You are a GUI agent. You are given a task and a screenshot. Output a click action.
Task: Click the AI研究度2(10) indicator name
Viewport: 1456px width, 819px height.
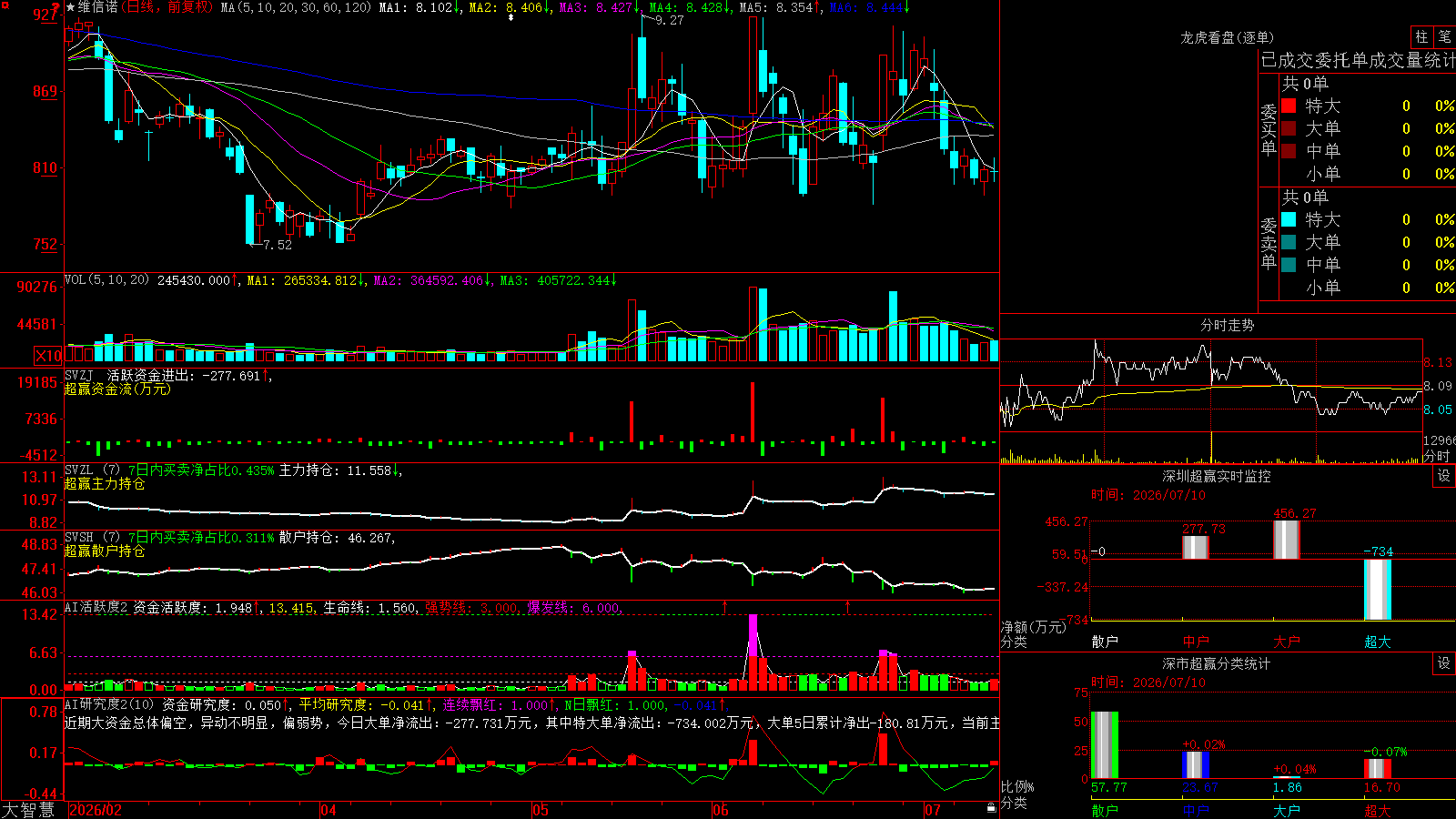click(110, 704)
